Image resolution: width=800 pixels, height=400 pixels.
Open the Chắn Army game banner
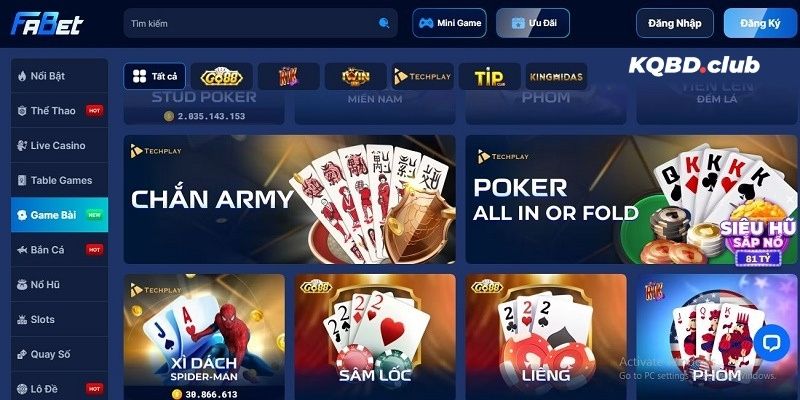tap(290, 199)
